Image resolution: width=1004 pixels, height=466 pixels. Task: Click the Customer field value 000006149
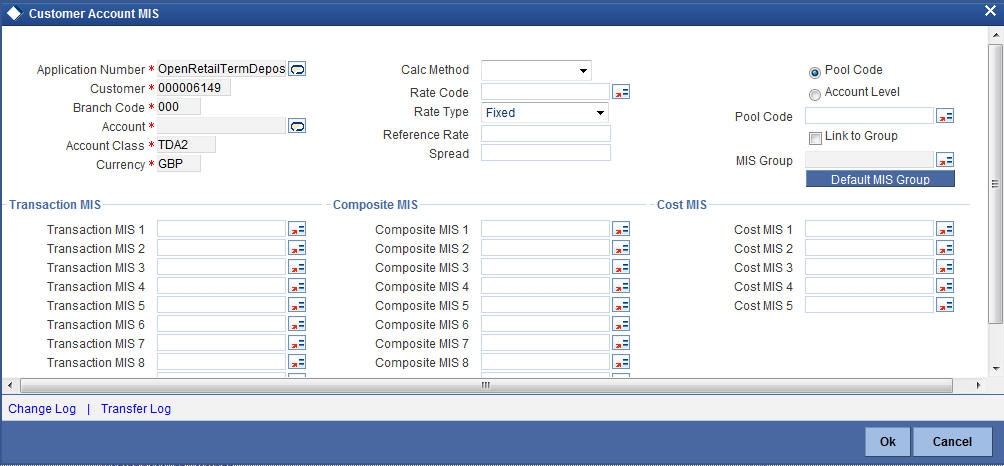point(193,88)
